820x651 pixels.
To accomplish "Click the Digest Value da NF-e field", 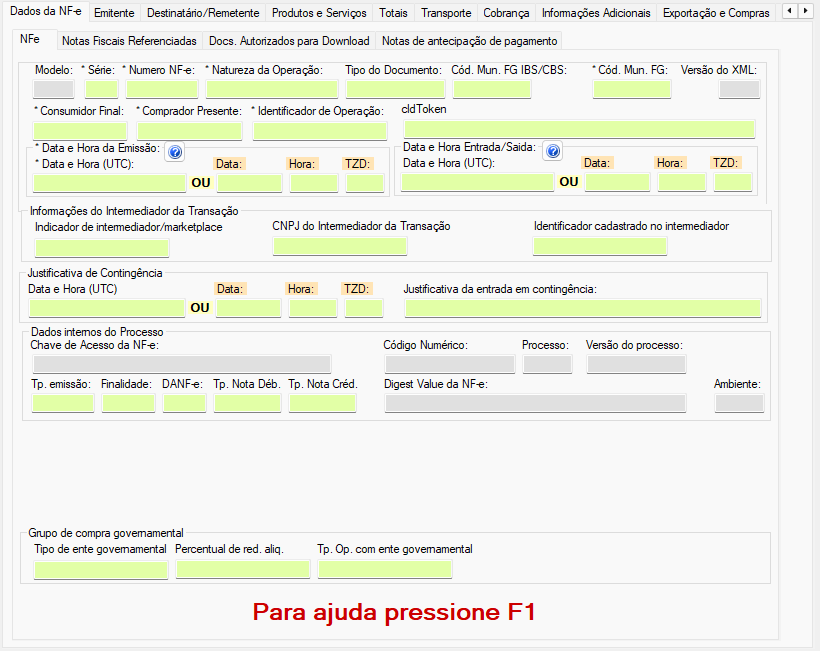I will pos(536,404).
